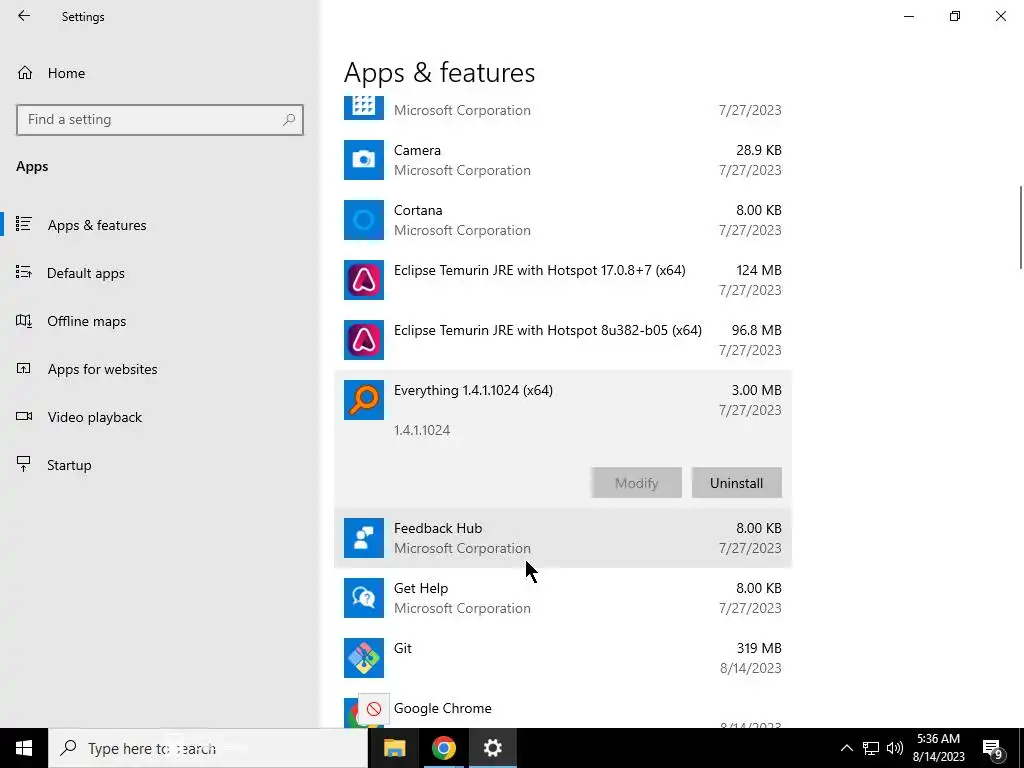Click the Default apps sidebar icon
The height and width of the screenshot is (768, 1024).
coord(24,272)
